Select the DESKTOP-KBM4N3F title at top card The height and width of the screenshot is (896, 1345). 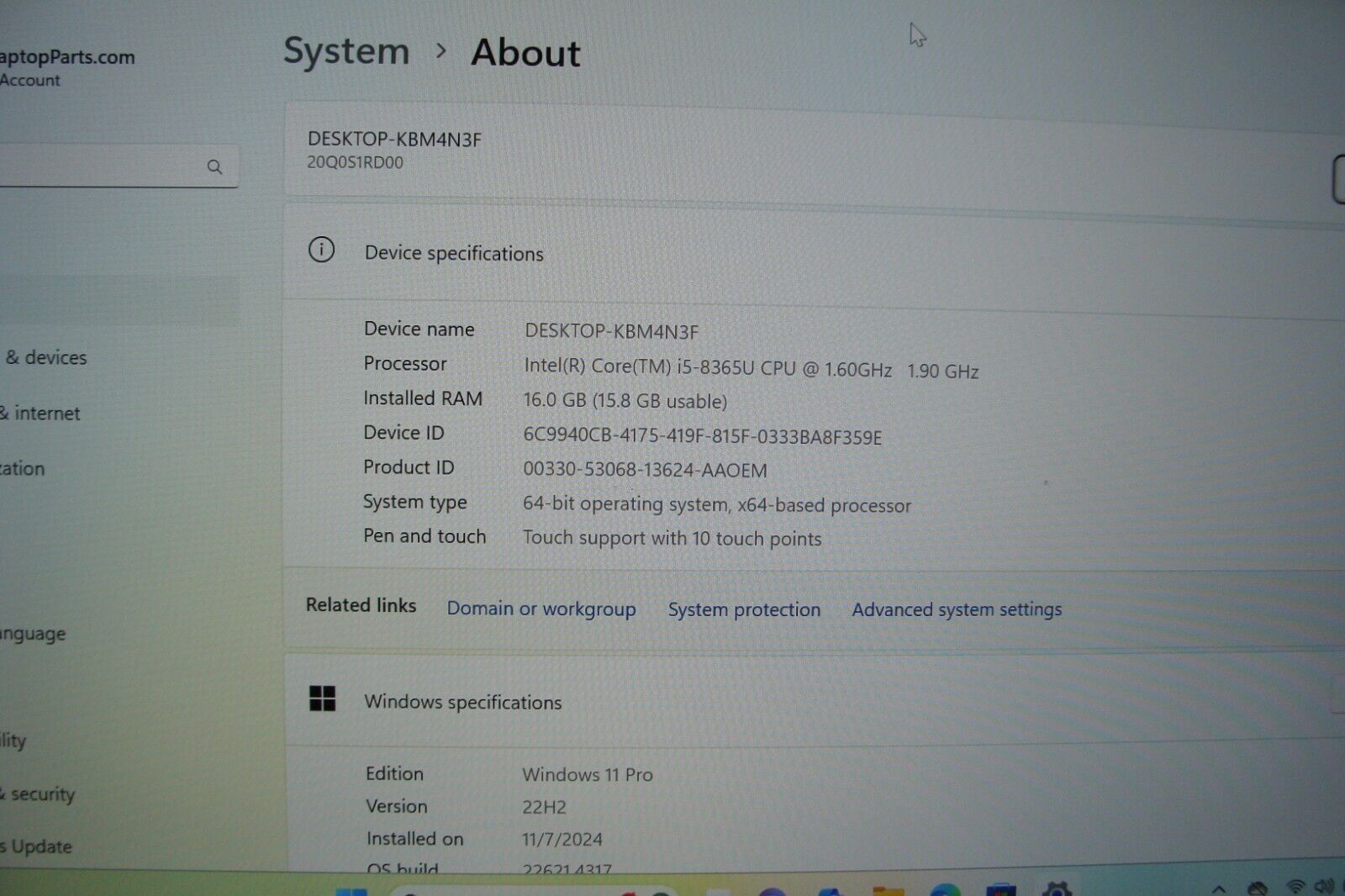pyautogui.click(x=394, y=140)
